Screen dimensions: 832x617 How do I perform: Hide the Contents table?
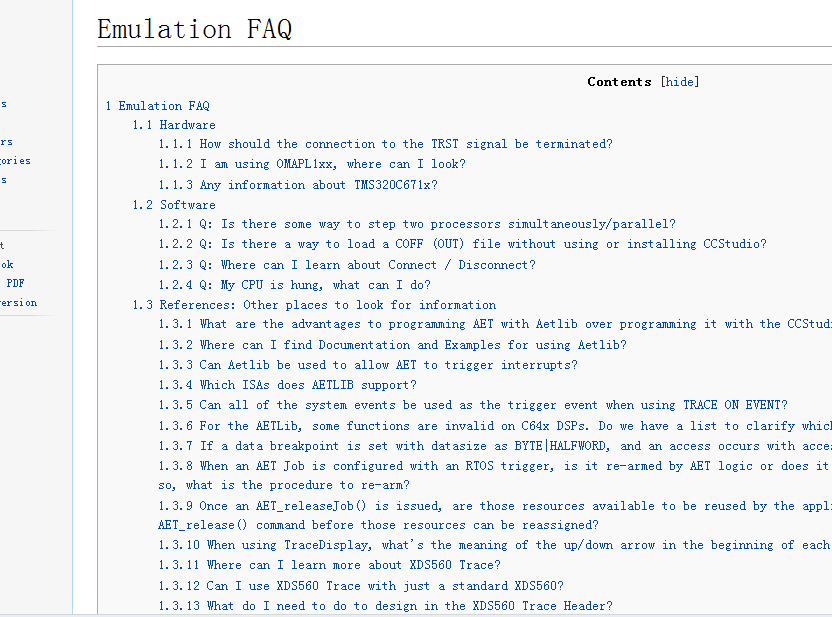[680, 82]
